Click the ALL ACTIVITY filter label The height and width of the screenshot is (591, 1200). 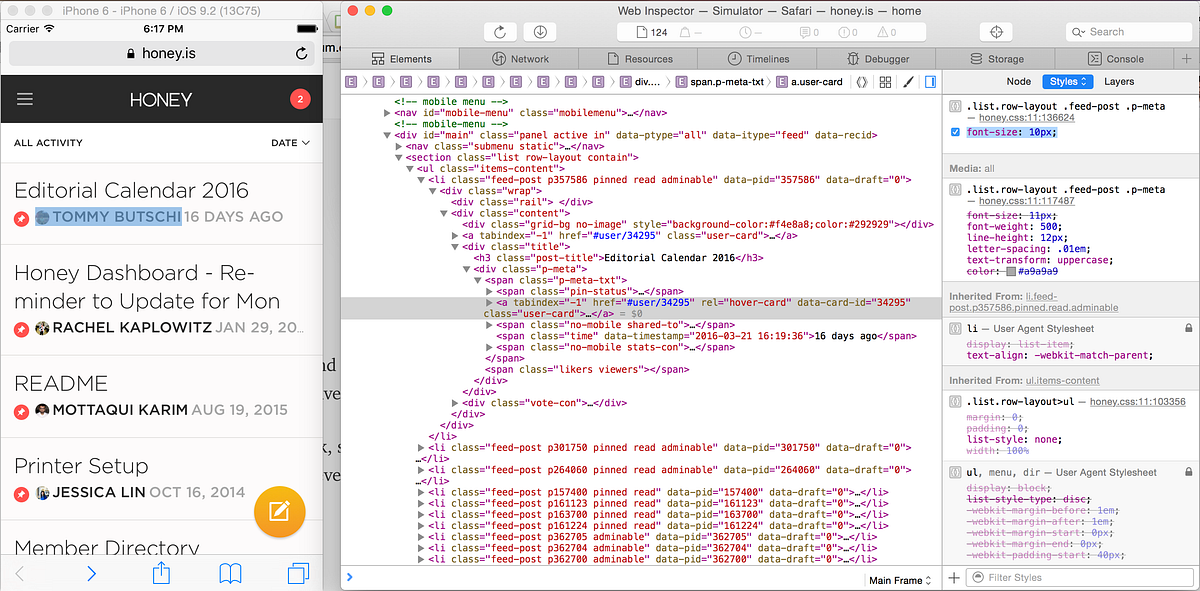pos(48,143)
